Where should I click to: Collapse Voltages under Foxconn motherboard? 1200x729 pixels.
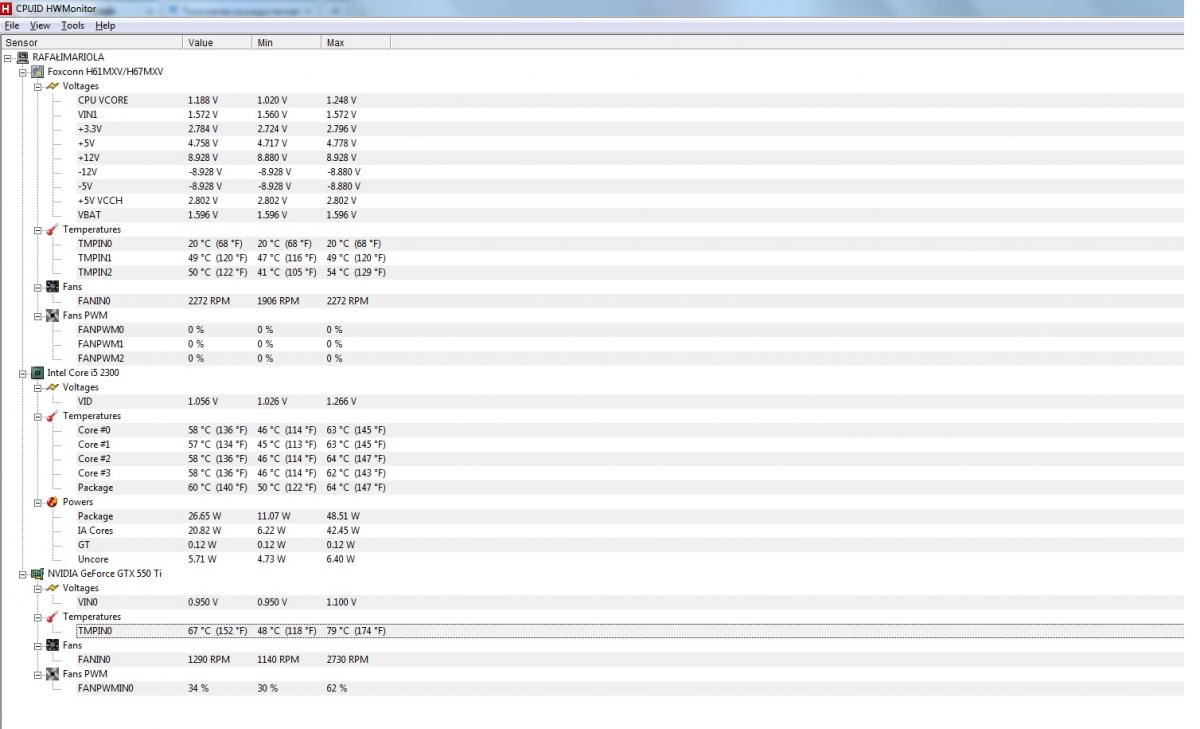pos(37,86)
